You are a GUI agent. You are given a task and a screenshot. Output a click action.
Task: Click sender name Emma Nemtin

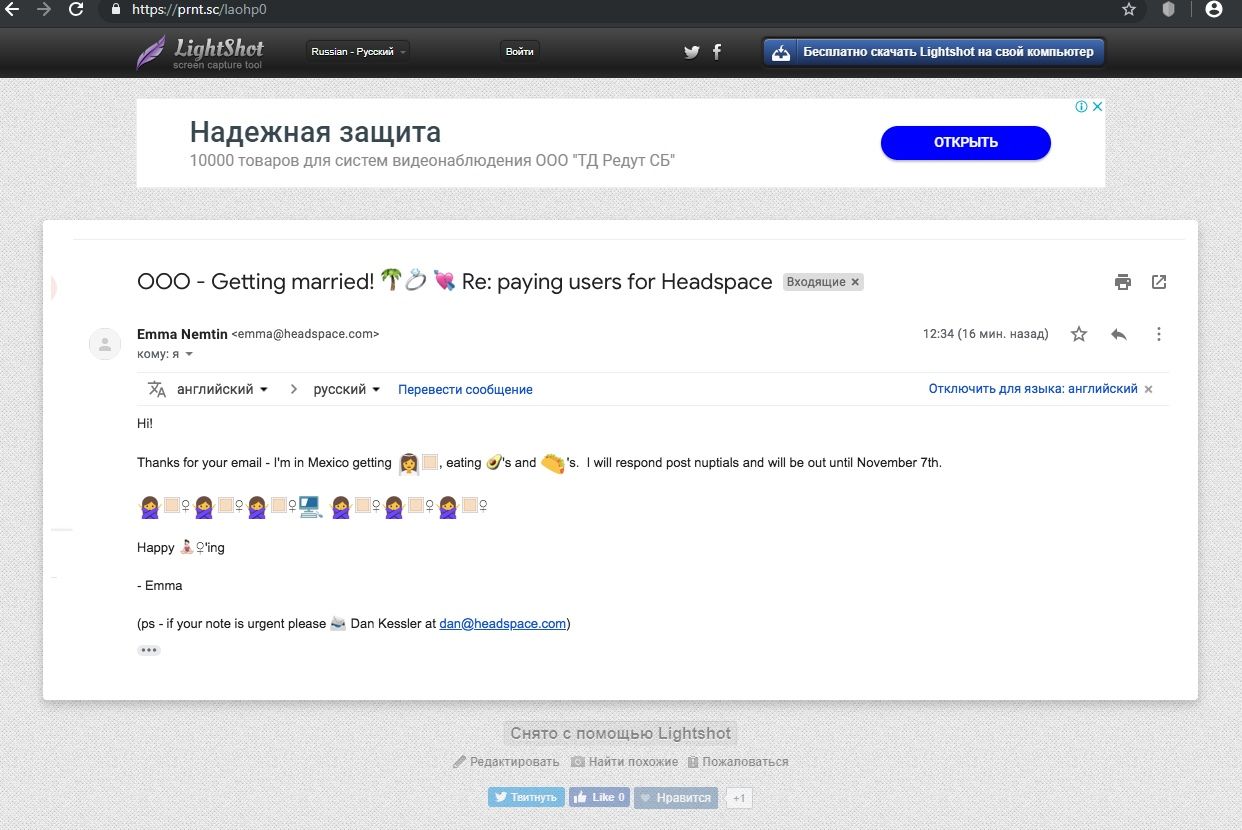[182, 334]
